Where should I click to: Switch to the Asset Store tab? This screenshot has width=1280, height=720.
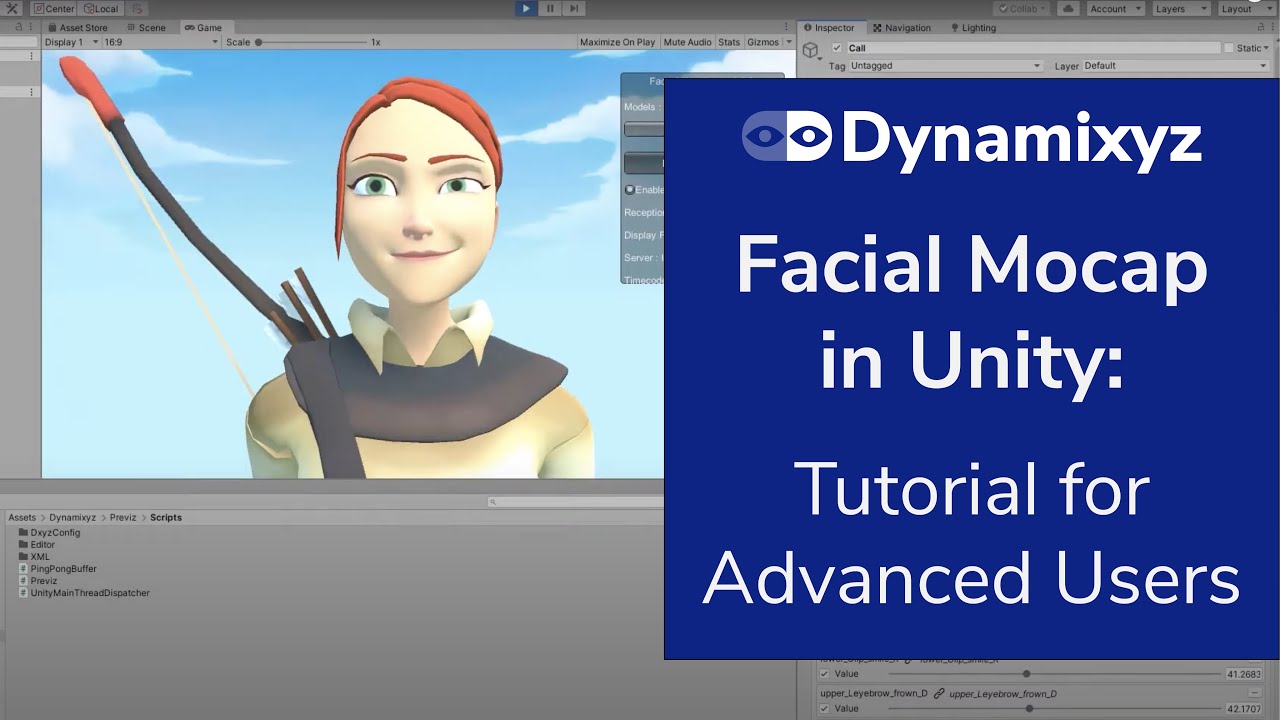coord(77,28)
